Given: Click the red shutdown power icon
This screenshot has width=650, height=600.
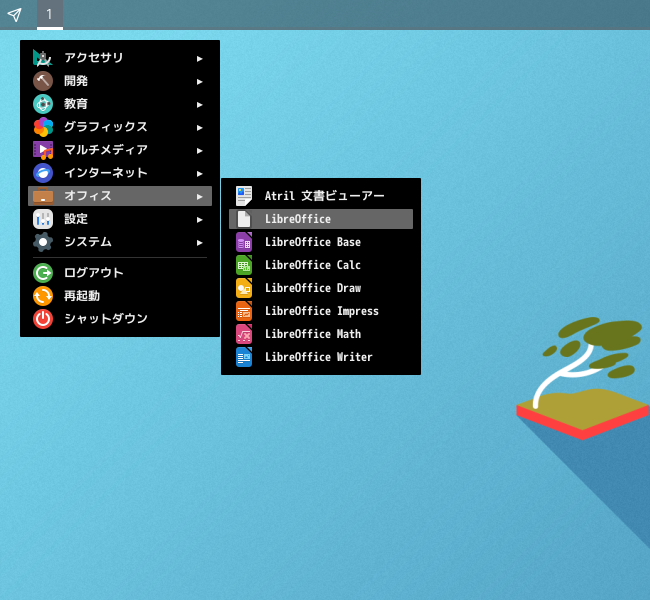Looking at the screenshot, I should coord(43,319).
